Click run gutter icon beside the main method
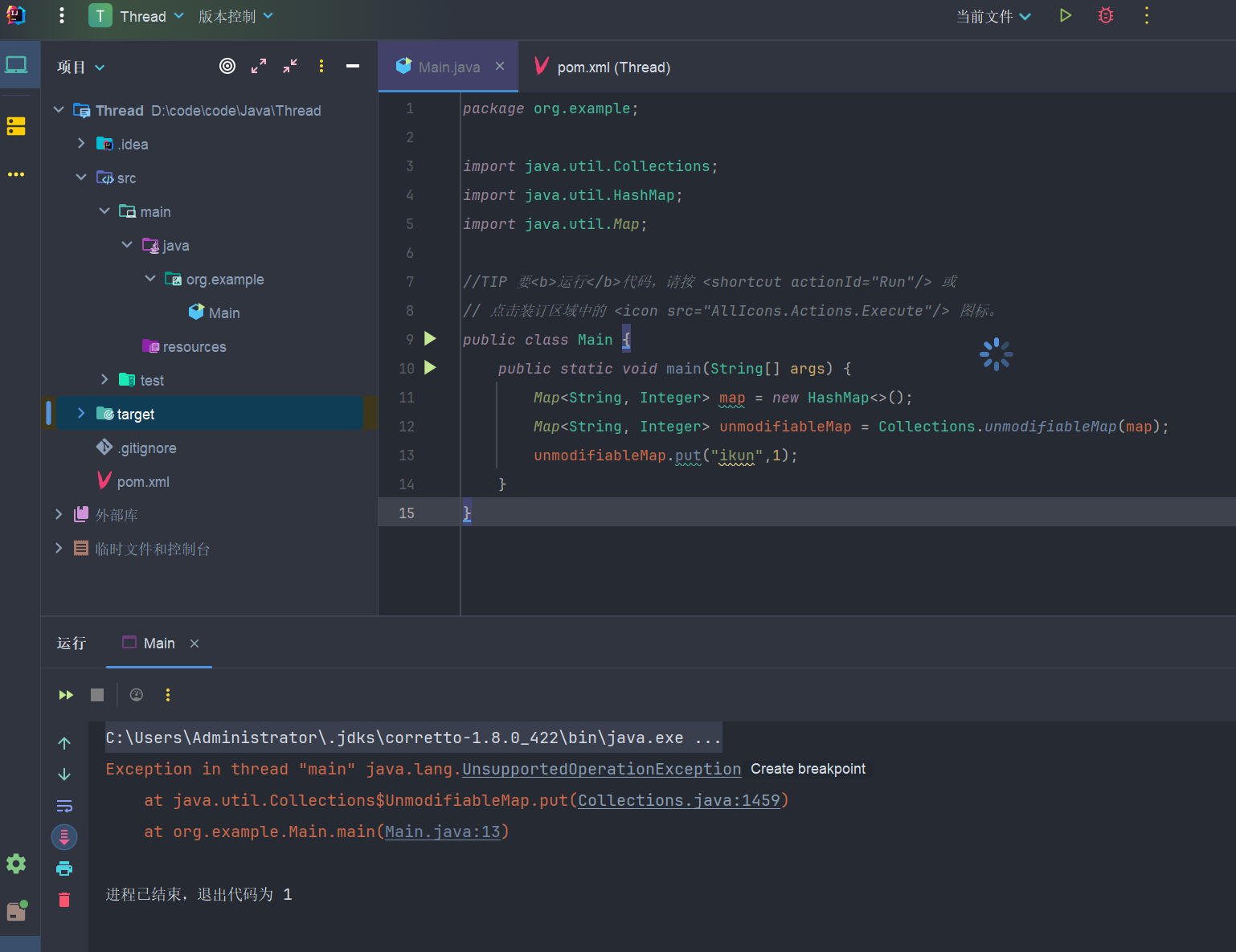The height and width of the screenshot is (952, 1236). (x=430, y=367)
